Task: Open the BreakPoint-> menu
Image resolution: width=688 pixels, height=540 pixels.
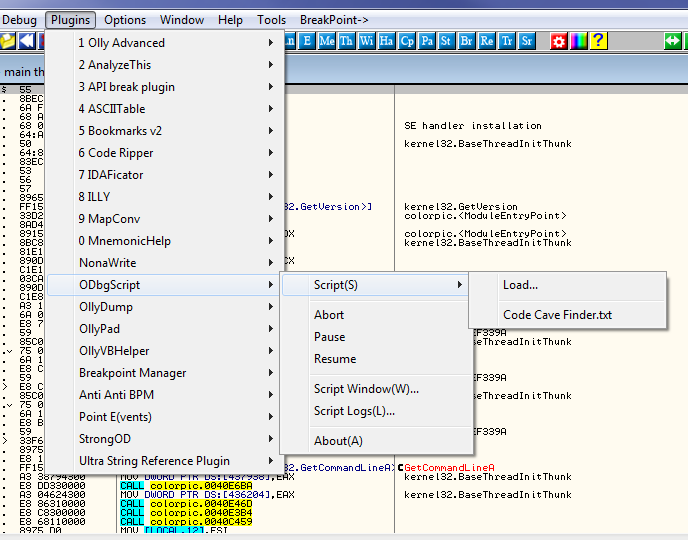Action: [x=334, y=20]
